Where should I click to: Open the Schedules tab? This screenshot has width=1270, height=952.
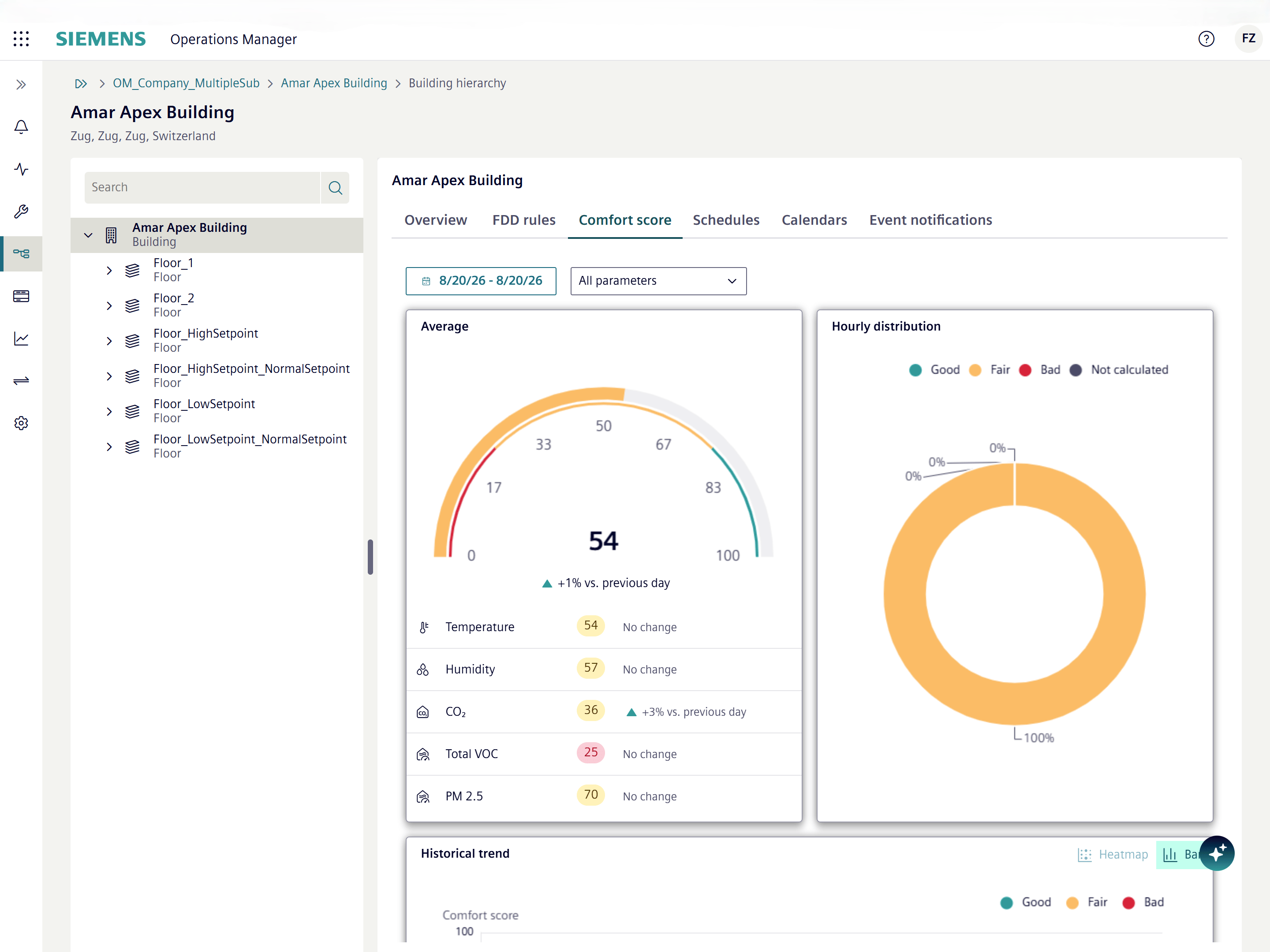pyautogui.click(x=726, y=220)
